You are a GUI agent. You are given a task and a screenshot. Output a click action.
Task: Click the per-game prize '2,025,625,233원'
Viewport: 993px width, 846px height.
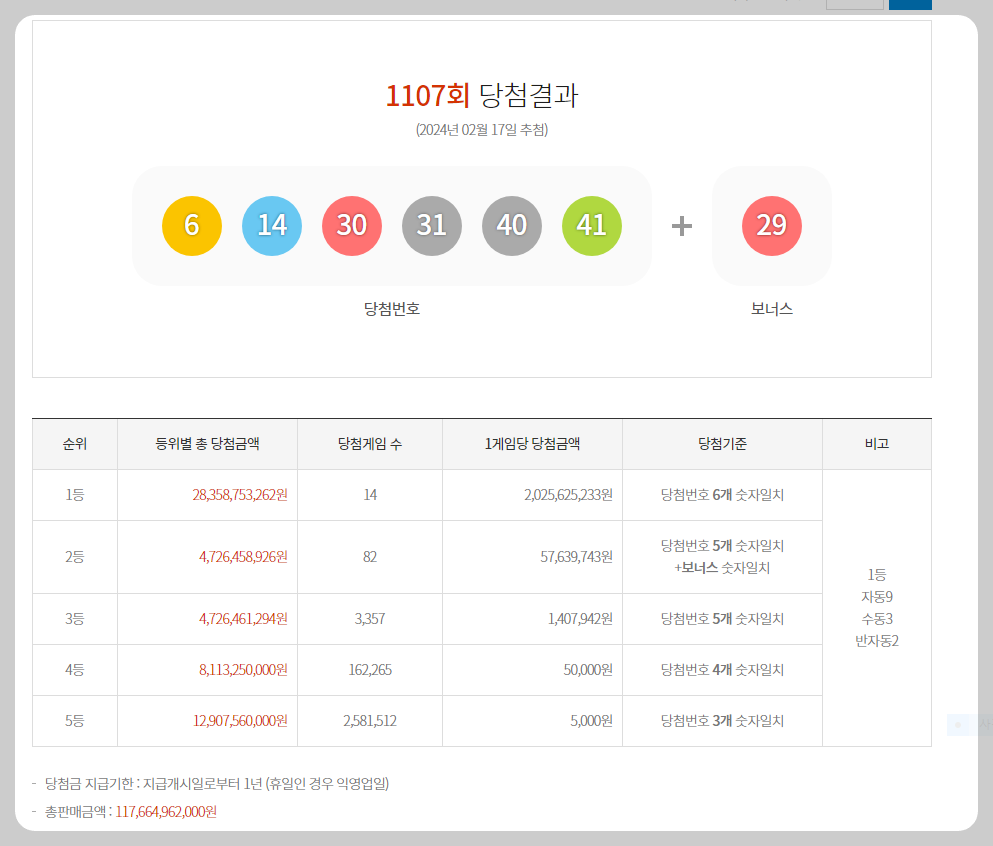point(569,495)
